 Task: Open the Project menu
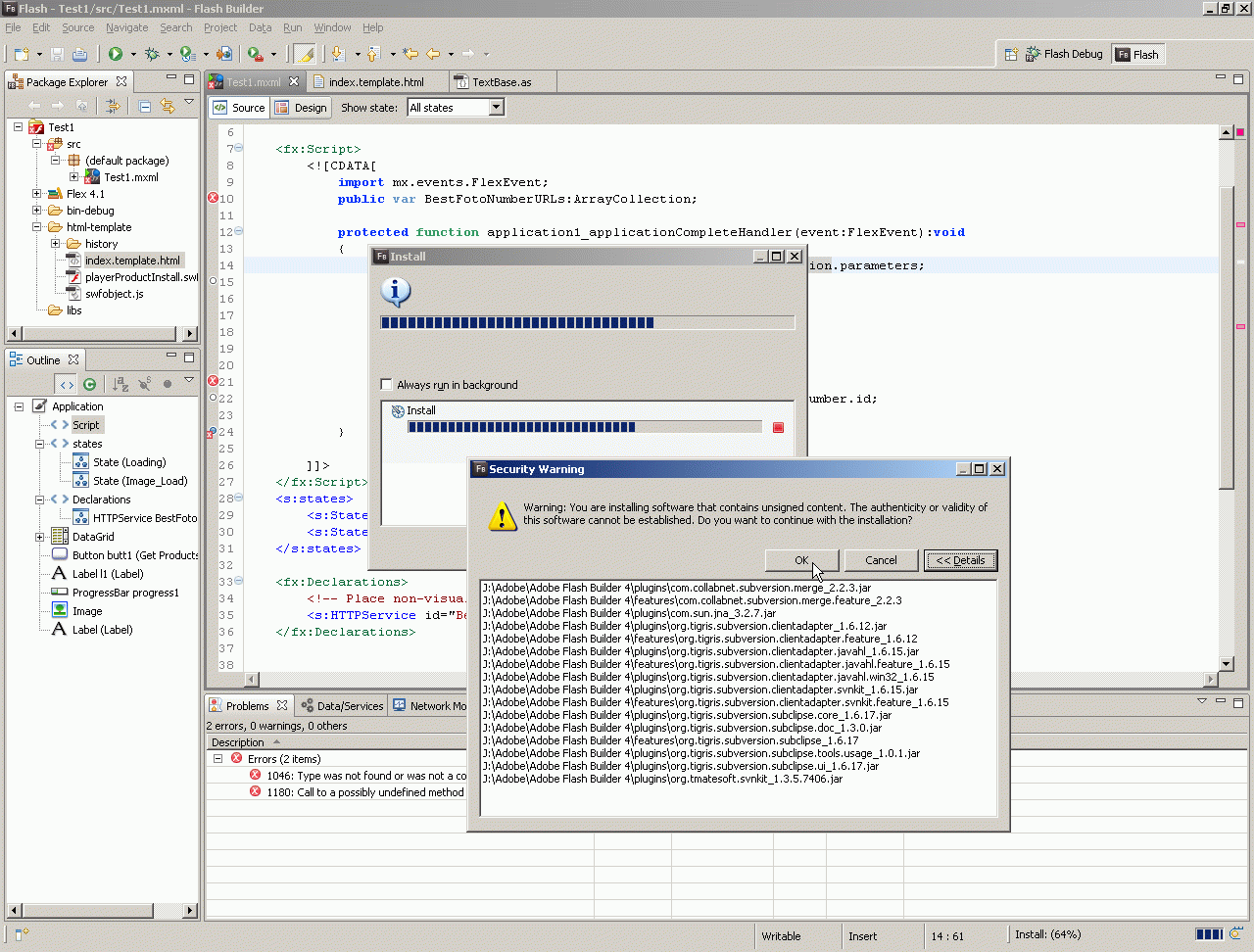coord(219,27)
